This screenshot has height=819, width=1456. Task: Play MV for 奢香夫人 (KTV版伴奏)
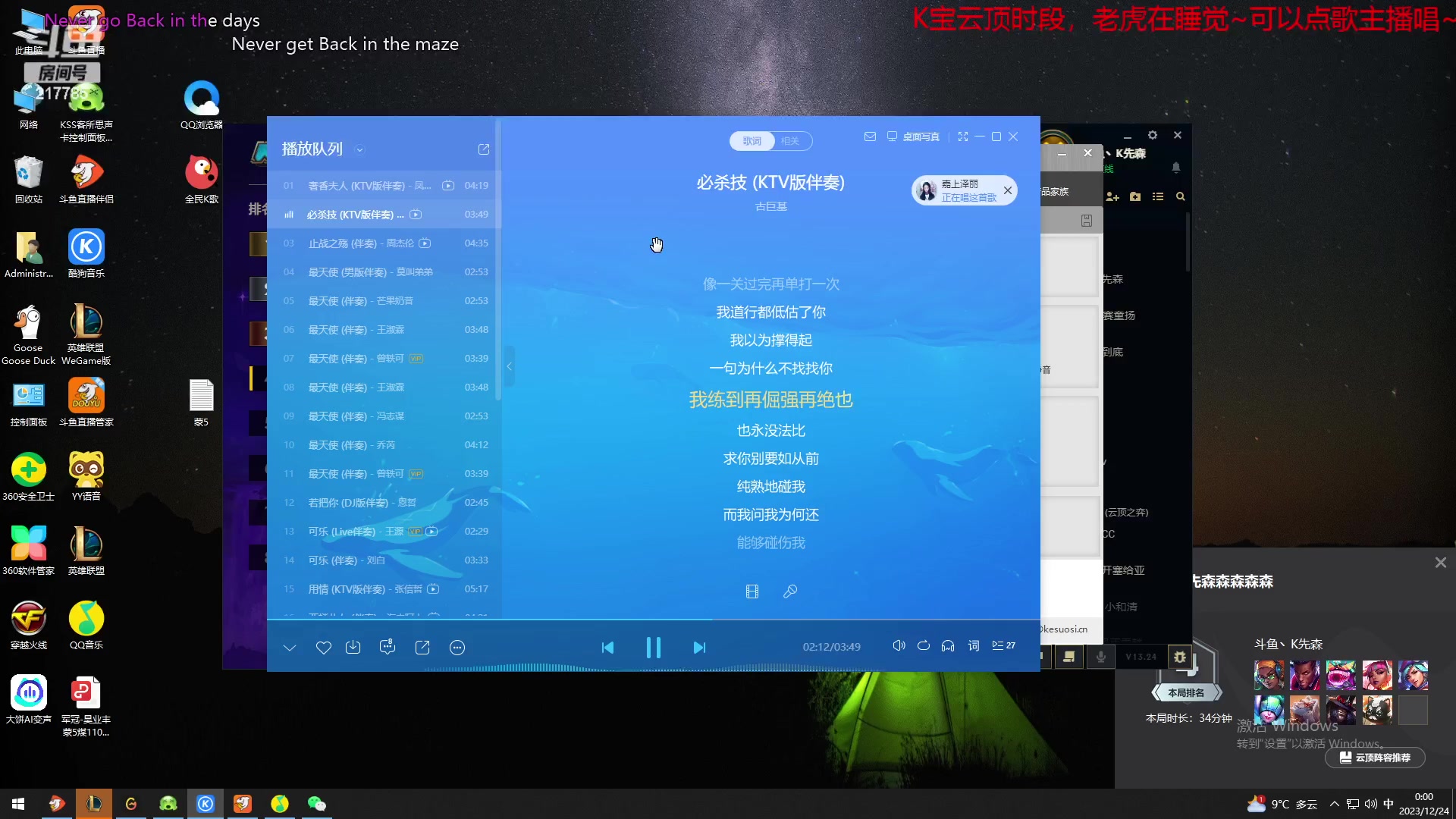[448, 186]
